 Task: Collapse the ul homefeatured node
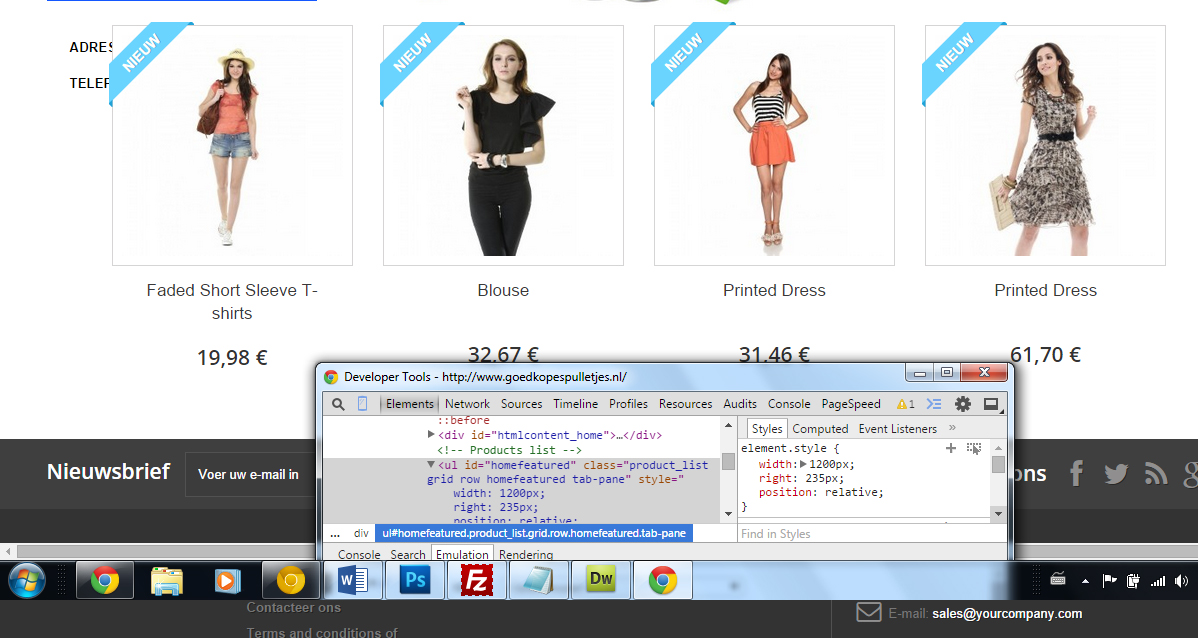tap(431, 465)
